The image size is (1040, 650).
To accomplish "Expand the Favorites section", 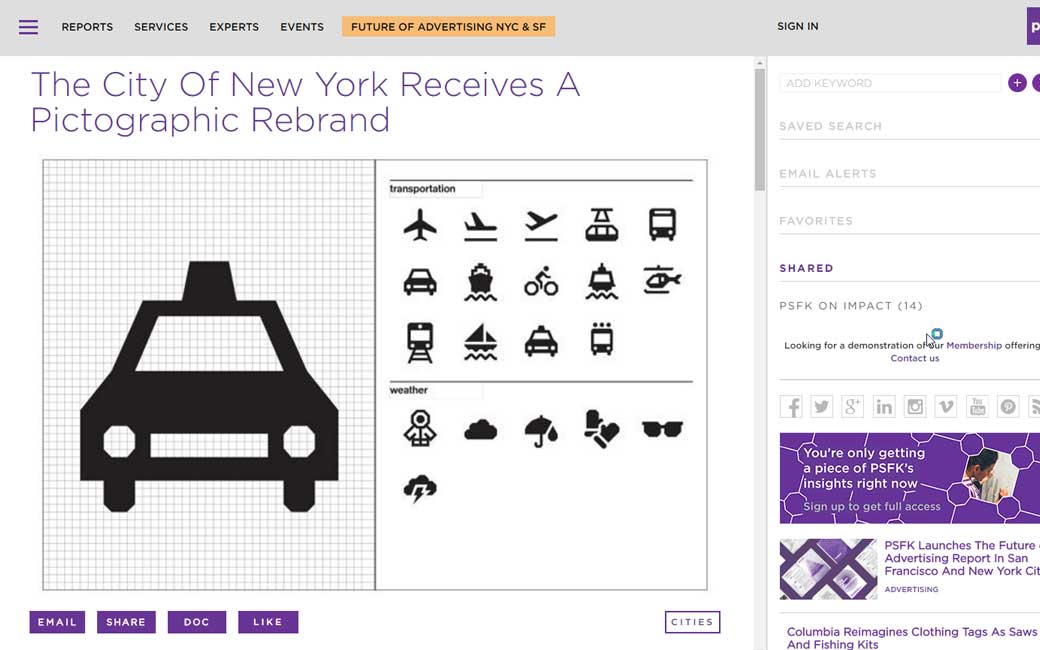I will pyautogui.click(x=816, y=221).
